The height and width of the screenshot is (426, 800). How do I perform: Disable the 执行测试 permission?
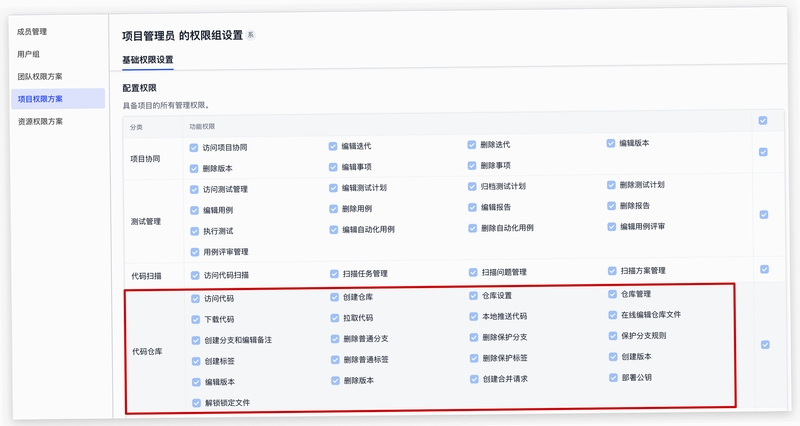(x=194, y=232)
